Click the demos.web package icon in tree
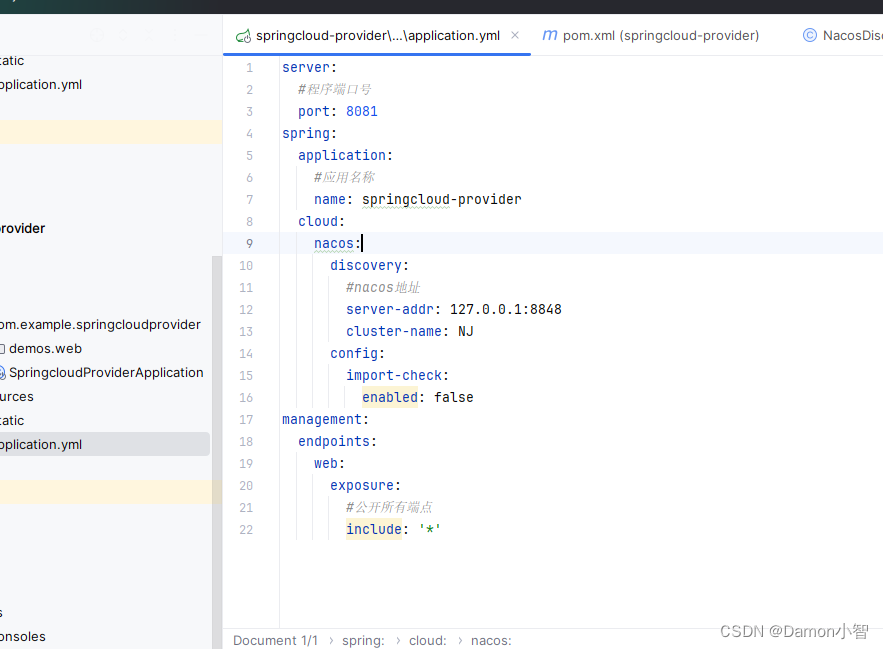The width and height of the screenshot is (883, 649). coord(2,349)
